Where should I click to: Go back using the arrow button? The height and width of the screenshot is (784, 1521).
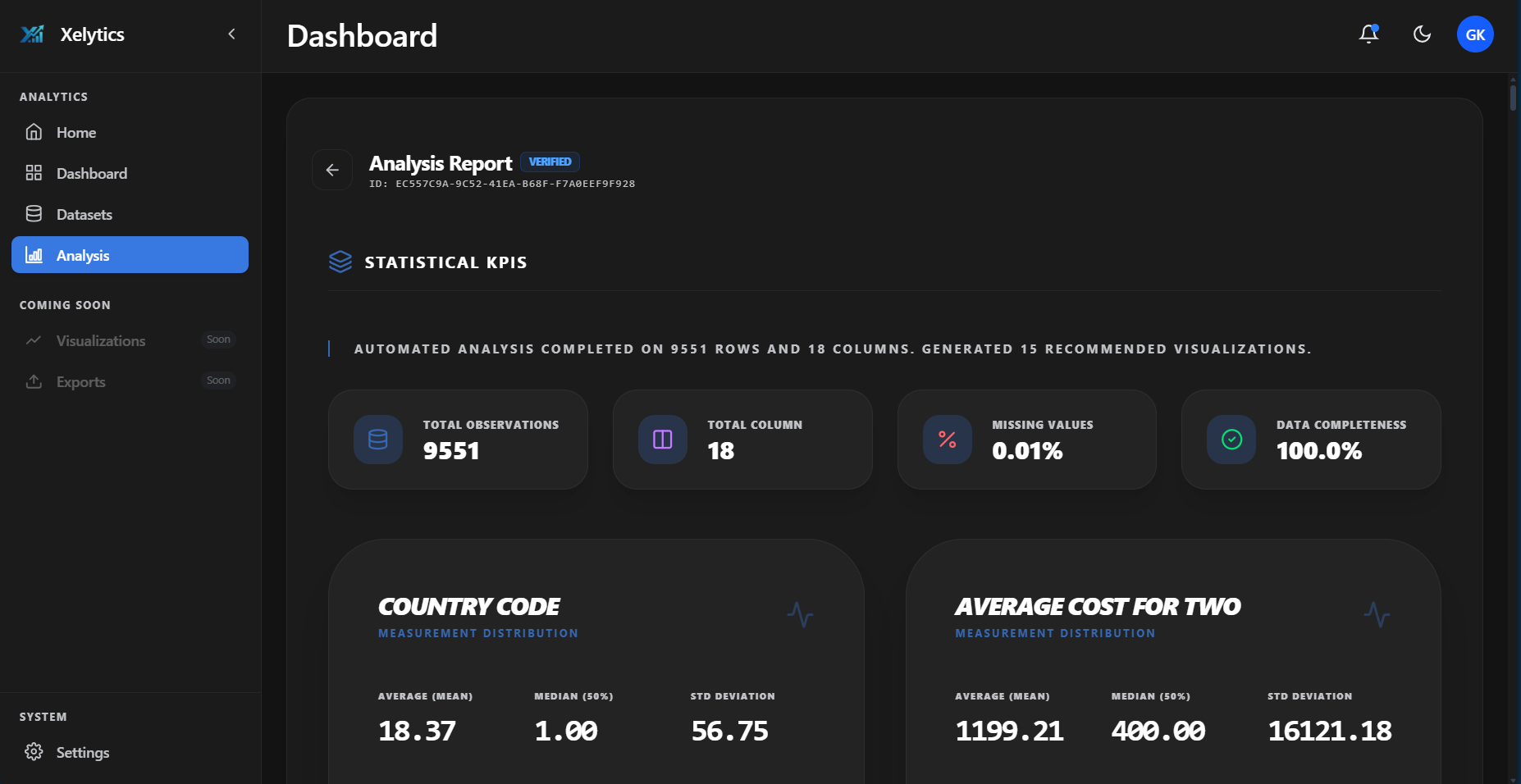[332, 169]
